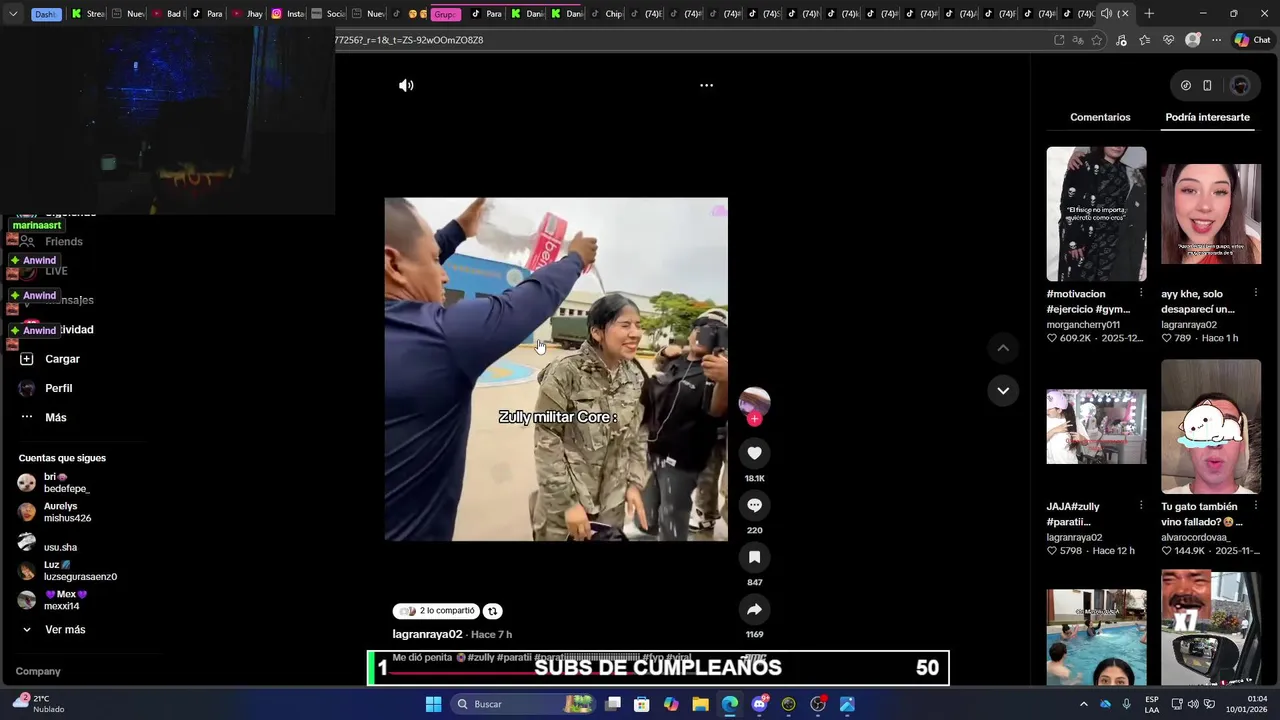Switch to the Dash browser tab
The width and height of the screenshot is (1280, 720).
[45, 14]
